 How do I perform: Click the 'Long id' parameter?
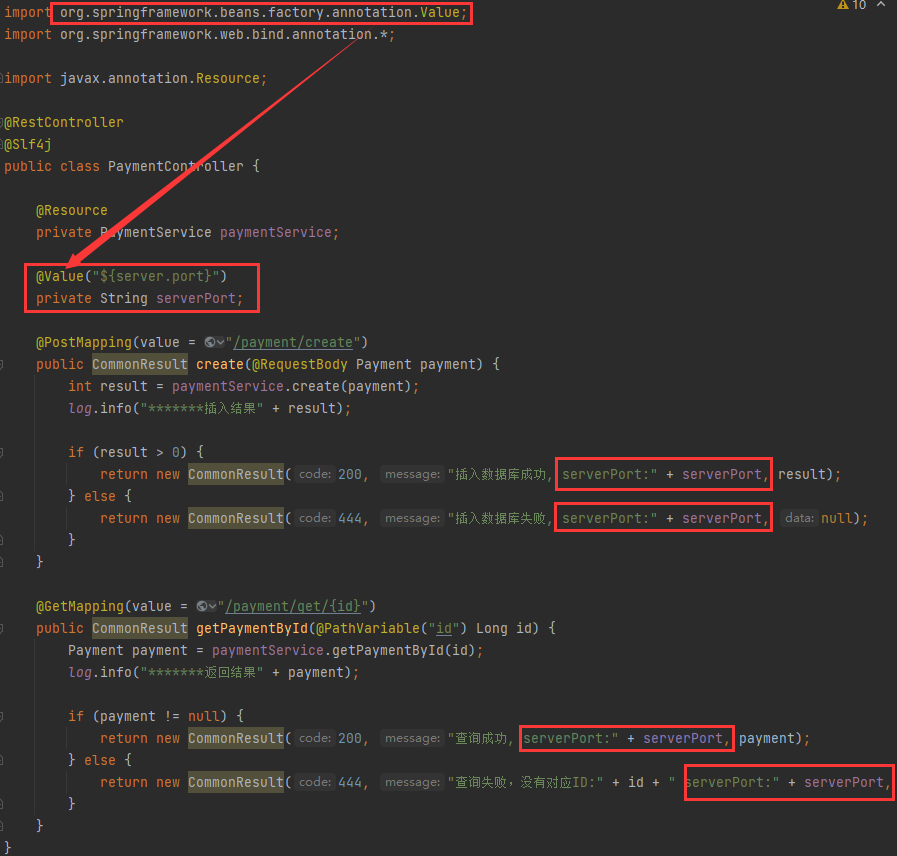507,628
